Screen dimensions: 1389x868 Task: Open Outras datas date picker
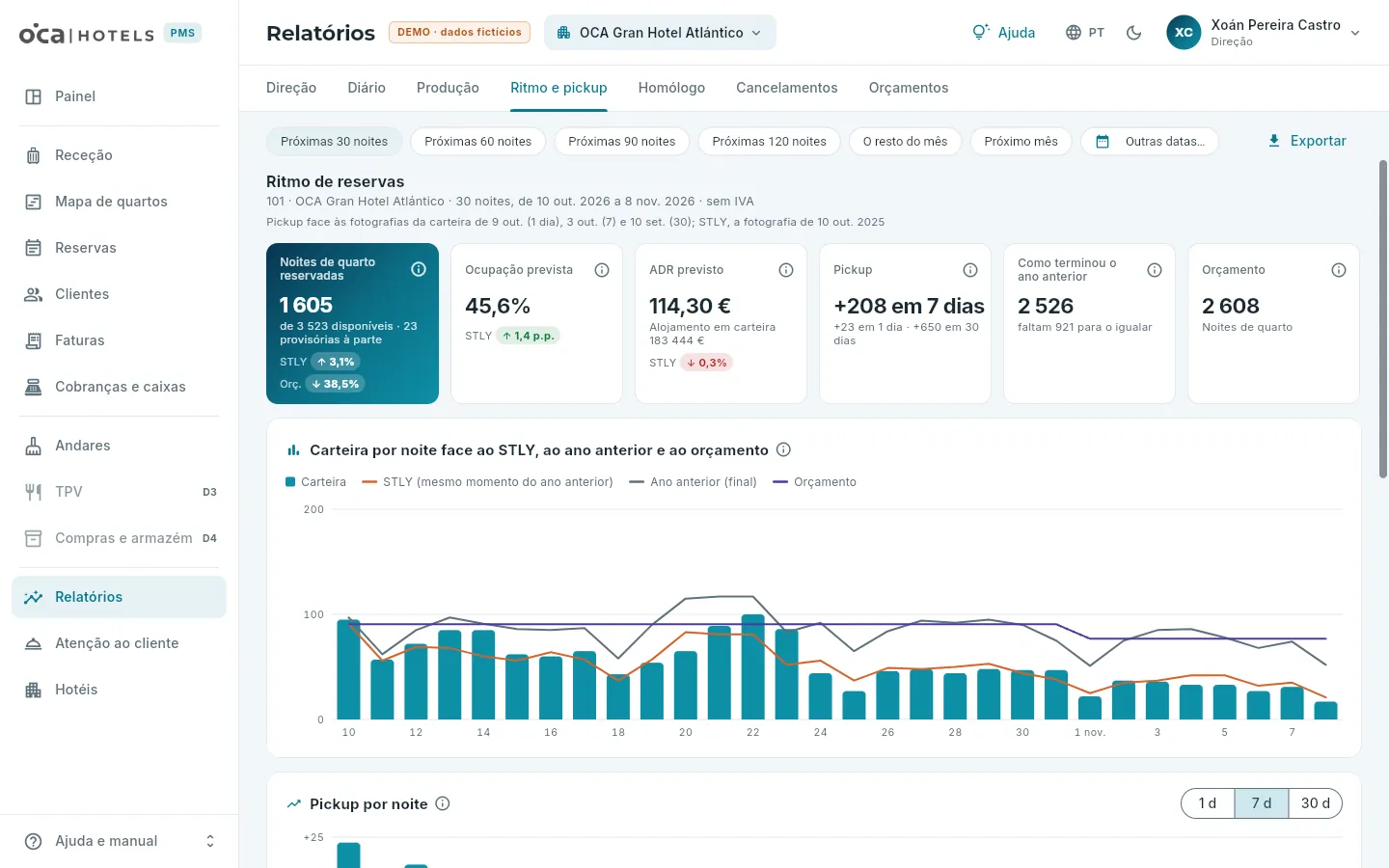[x=1150, y=141]
